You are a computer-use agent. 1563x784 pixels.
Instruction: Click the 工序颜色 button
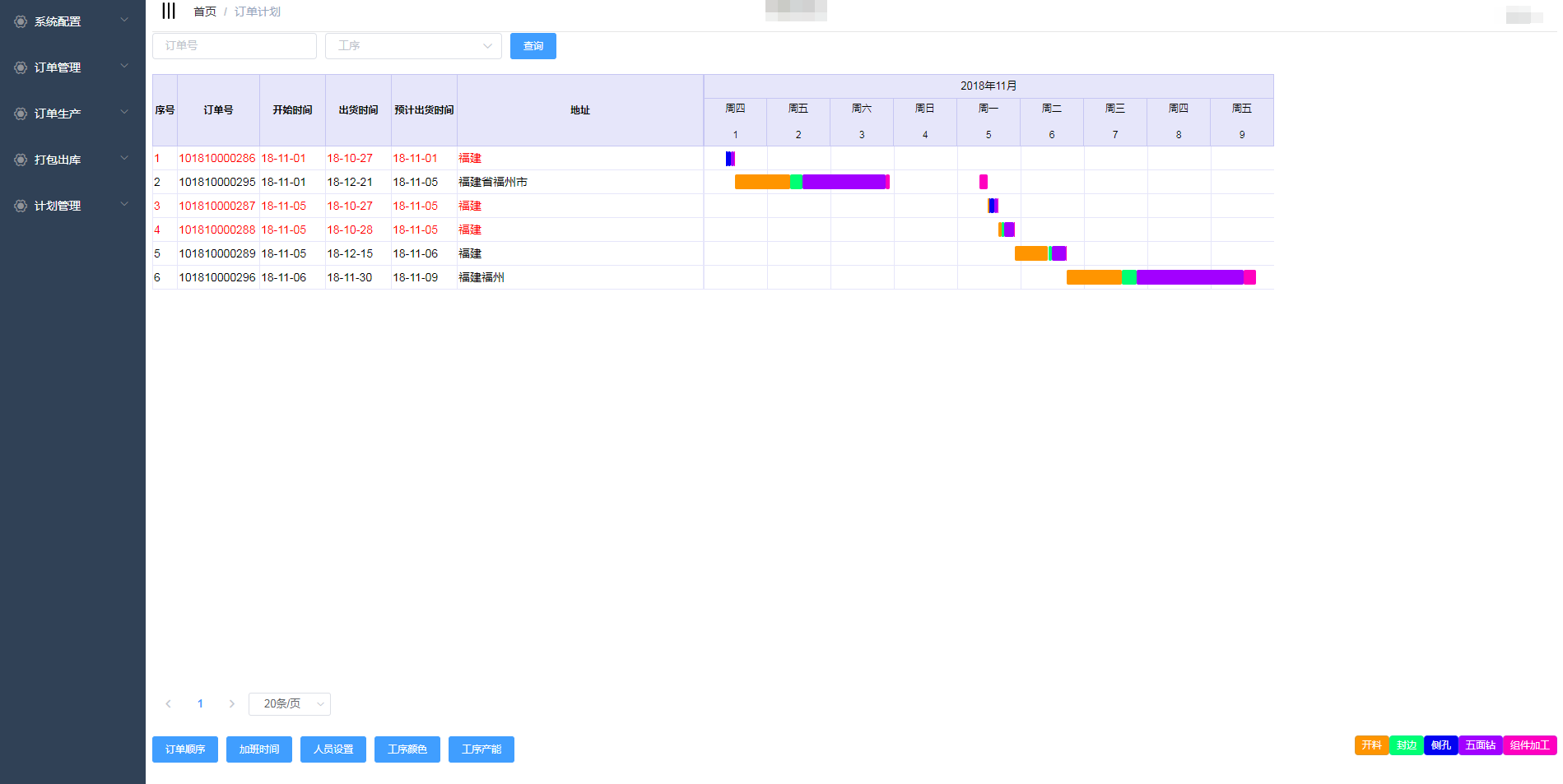407,749
